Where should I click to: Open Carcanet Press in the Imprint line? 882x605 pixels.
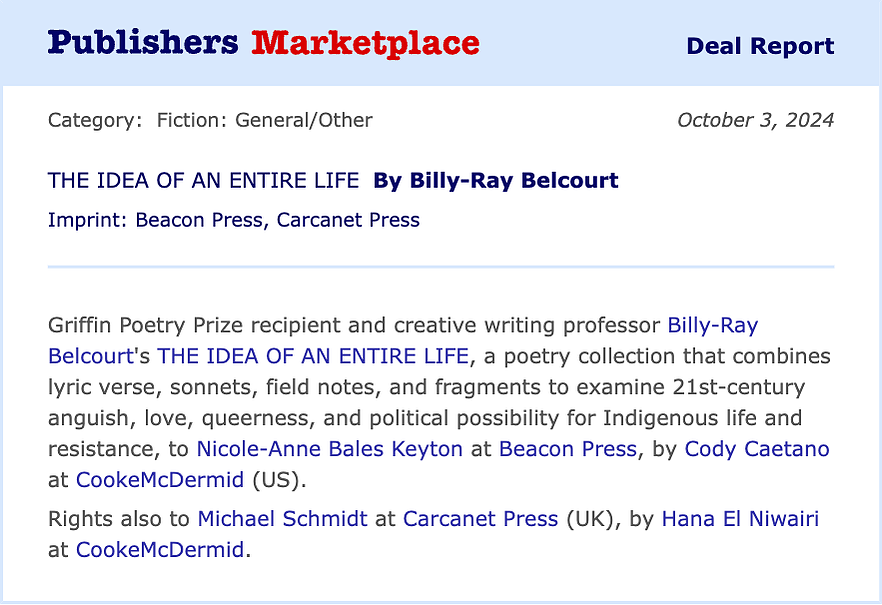348,220
